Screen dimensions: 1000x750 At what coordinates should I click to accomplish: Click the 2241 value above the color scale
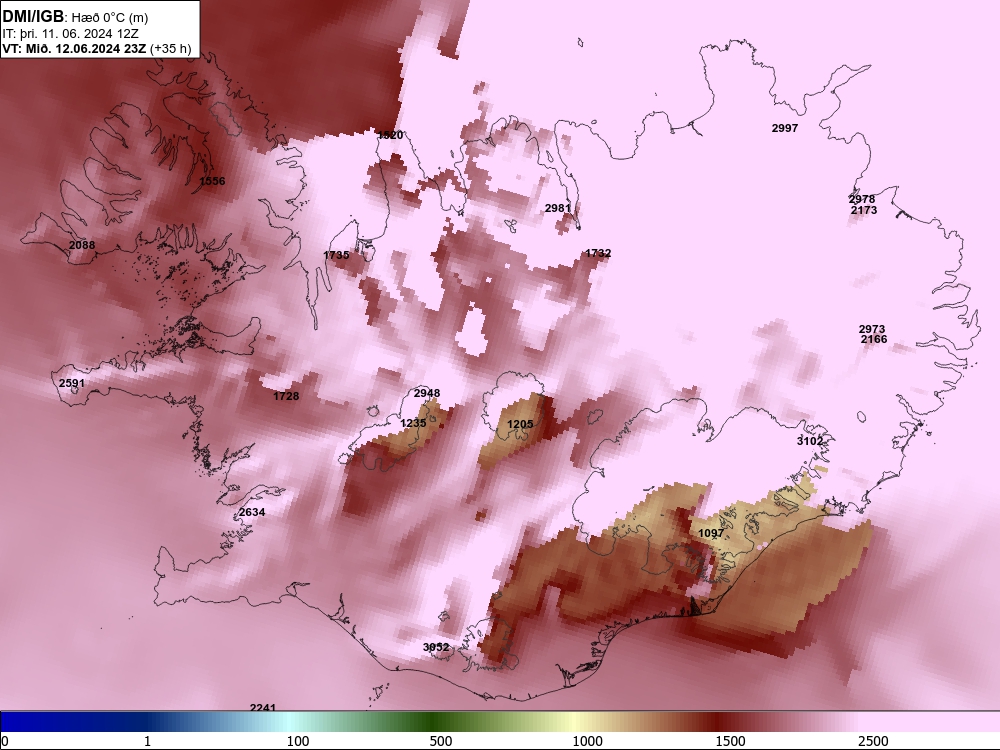tap(263, 707)
